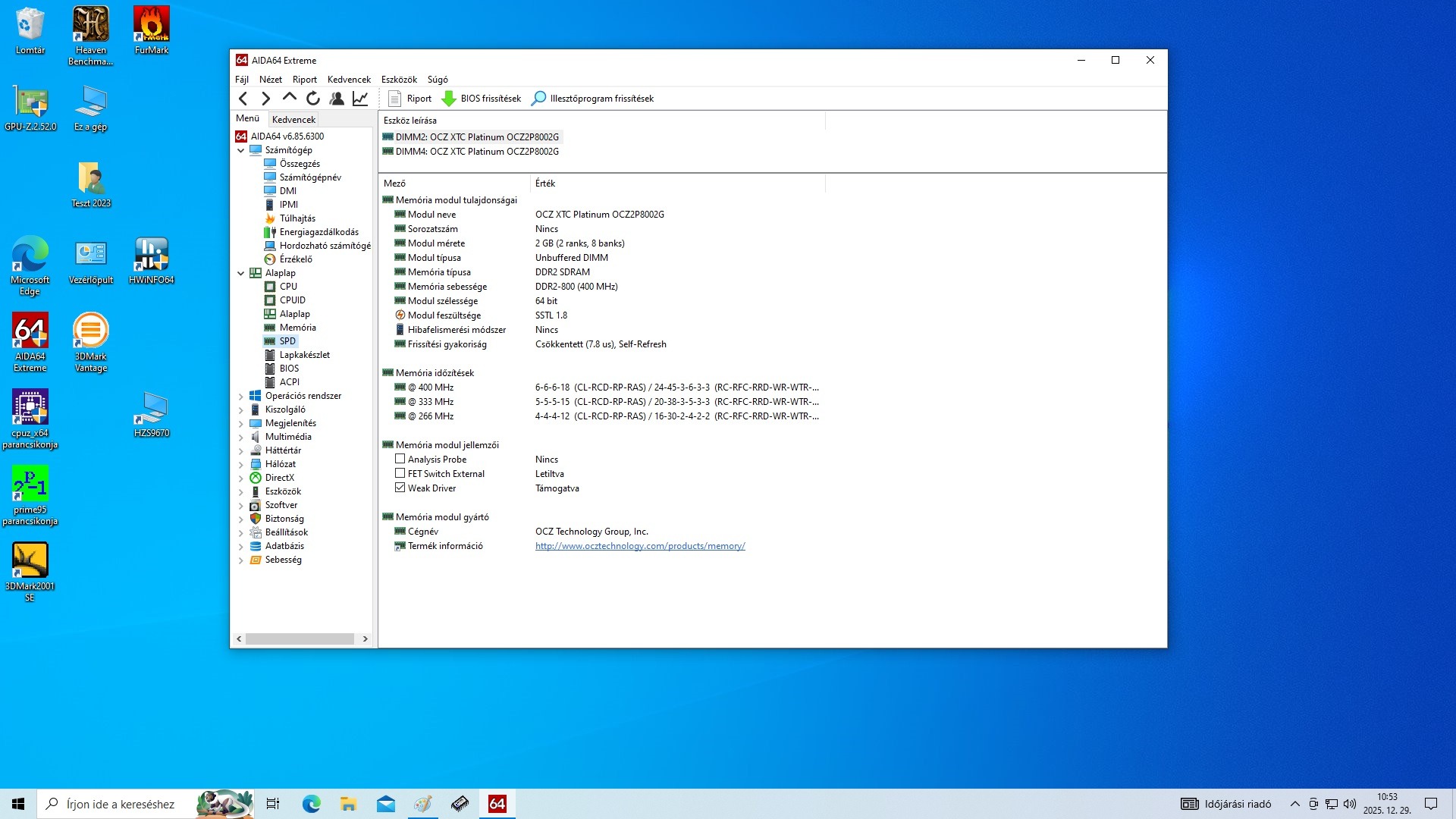This screenshot has height=819, width=1456.
Task: Click the Up level arrow icon
Action: coord(289,98)
